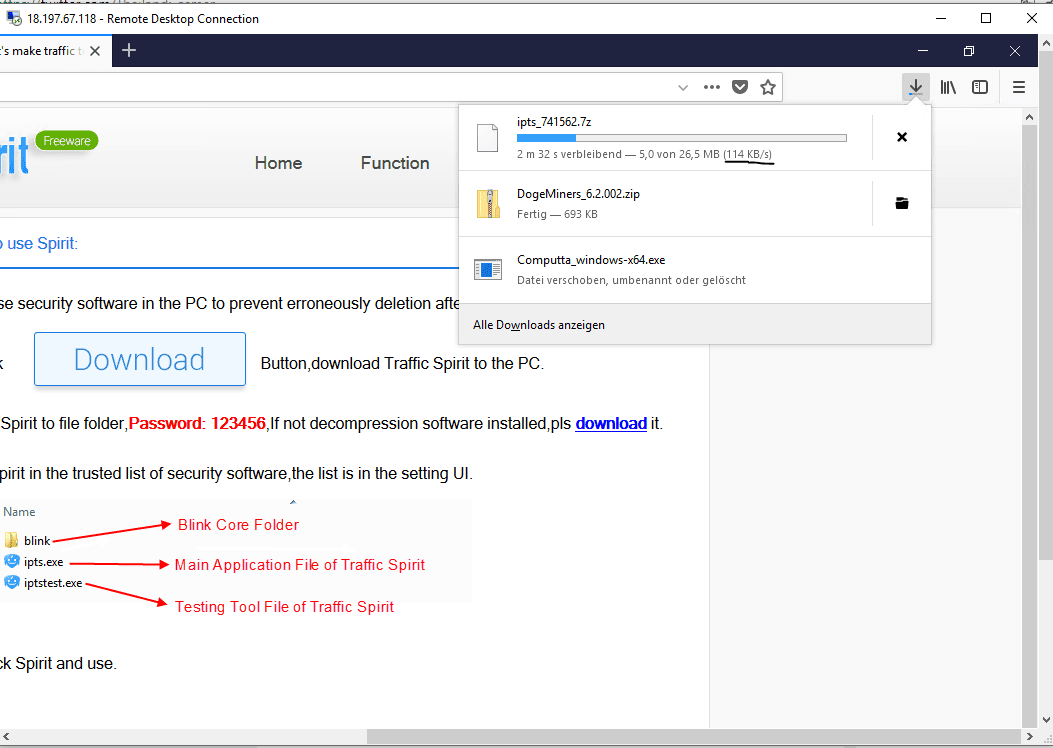Viewport: 1053px width, 748px height.
Task: Click the ipts_741562.7z file icon
Action: point(488,138)
